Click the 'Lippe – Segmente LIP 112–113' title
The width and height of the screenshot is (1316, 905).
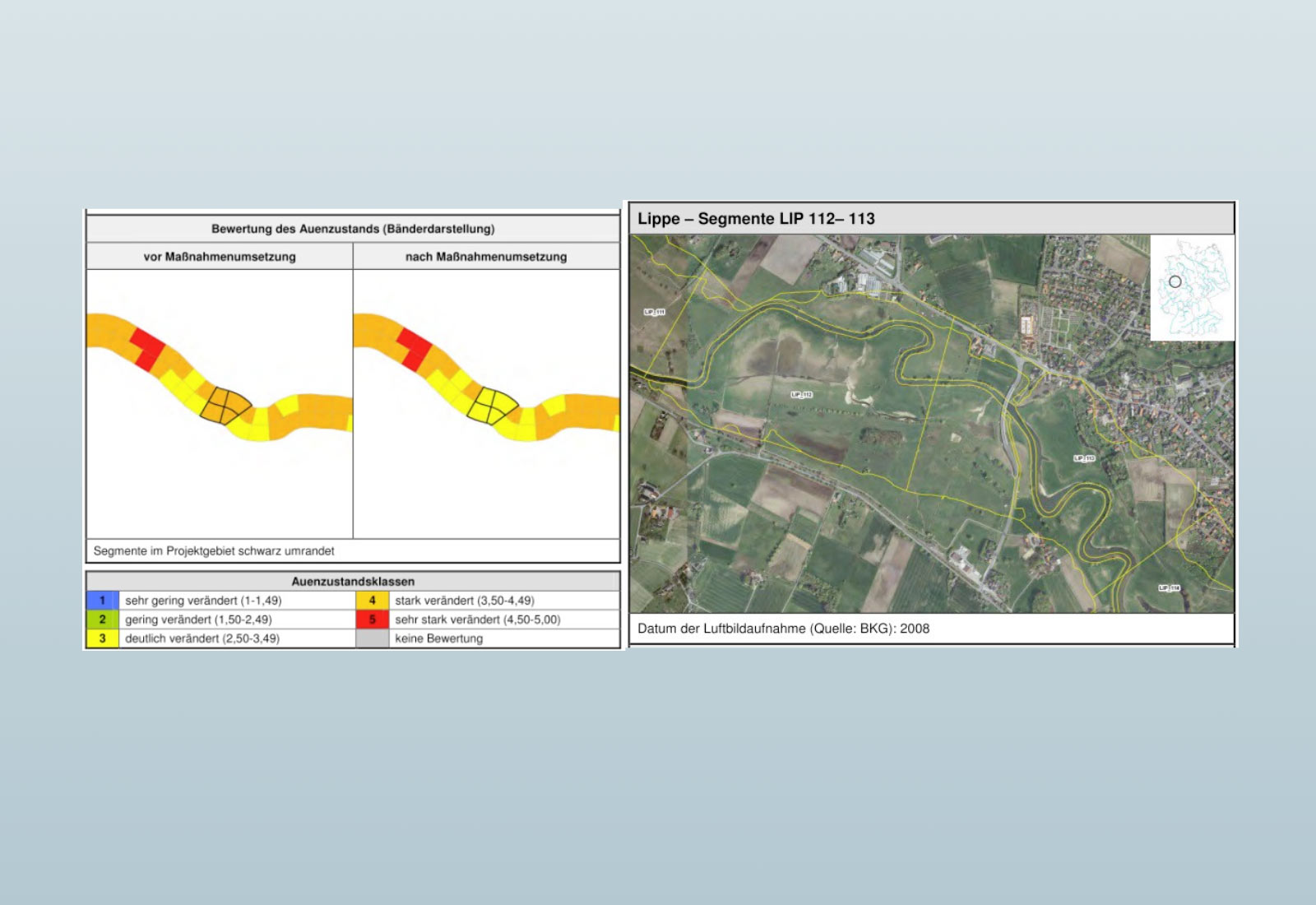coord(756,219)
